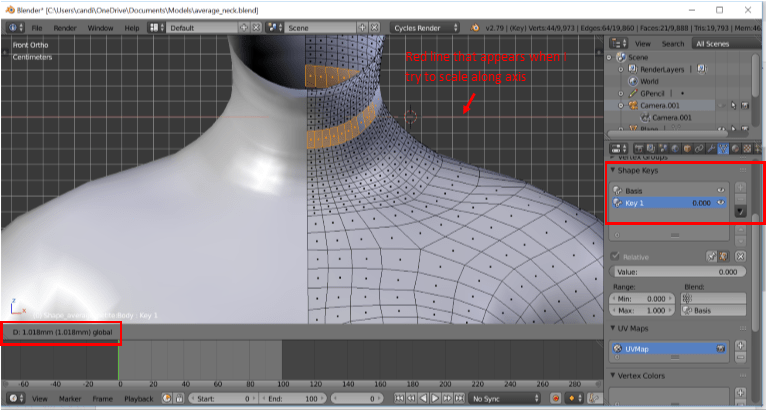Open the timeline editor type selector

(16, 398)
